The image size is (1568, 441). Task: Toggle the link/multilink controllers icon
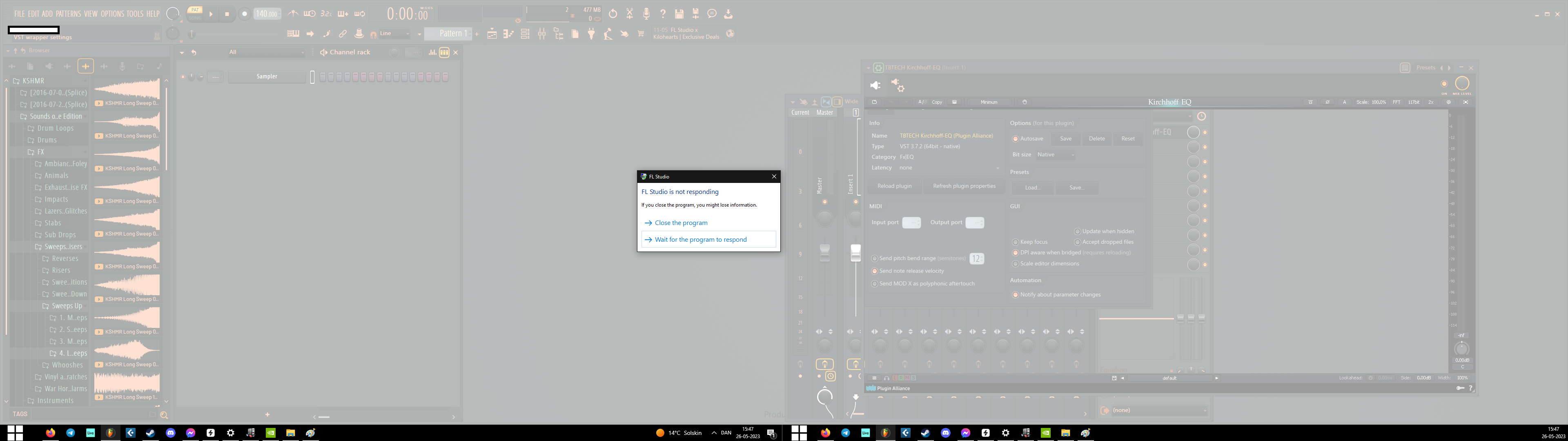click(343, 33)
